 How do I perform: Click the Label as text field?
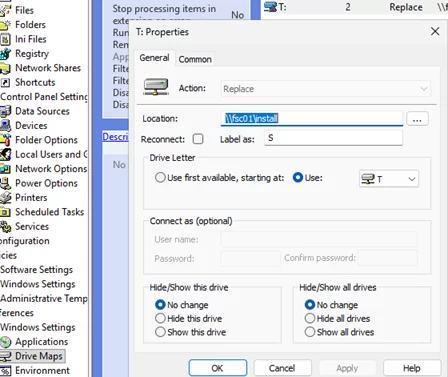click(x=333, y=138)
